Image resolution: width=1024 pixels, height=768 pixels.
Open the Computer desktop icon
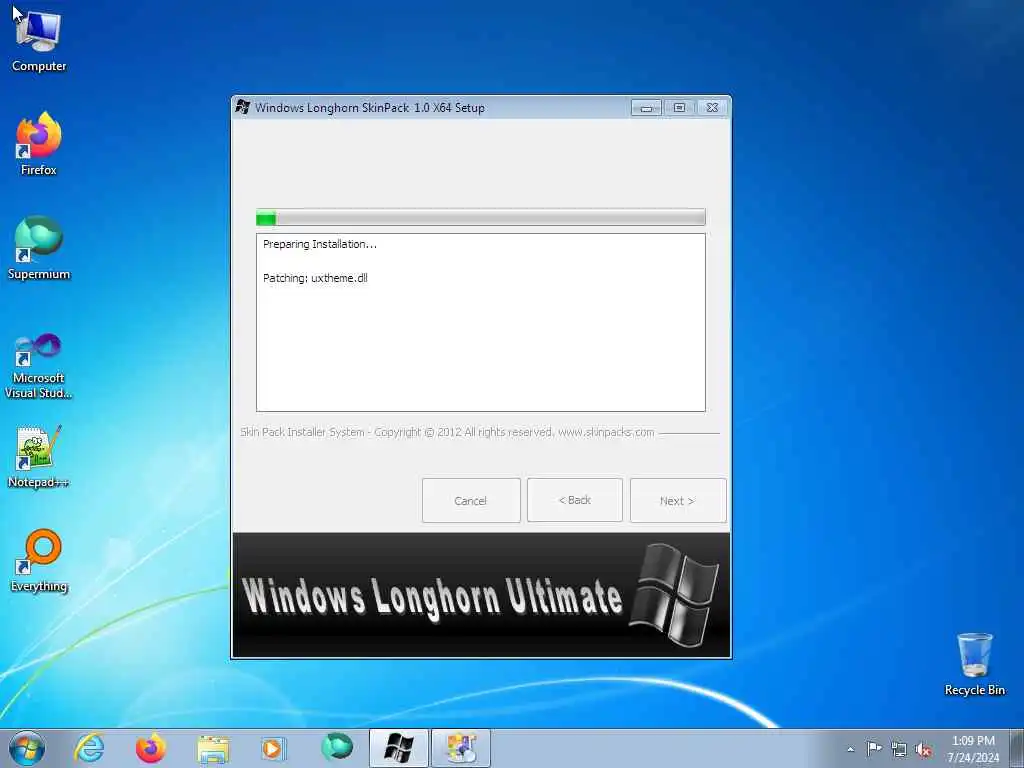(x=39, y=39)
